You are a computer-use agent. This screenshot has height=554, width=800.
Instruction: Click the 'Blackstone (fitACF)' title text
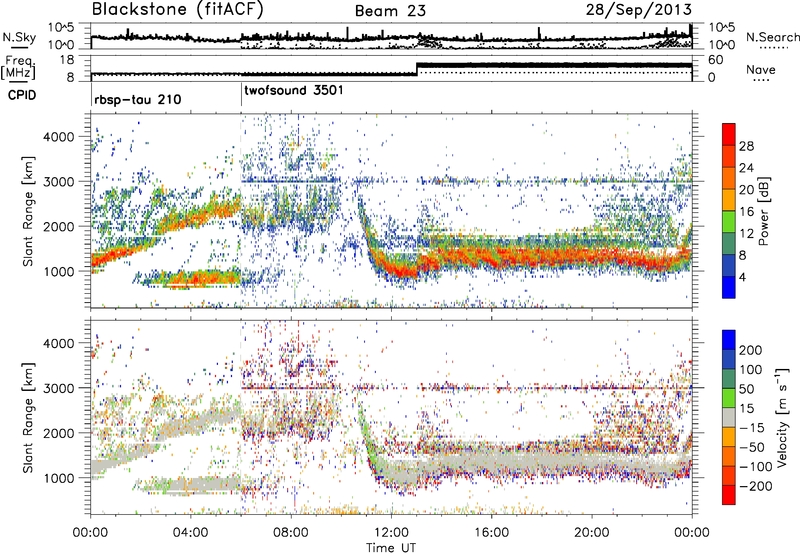coord(178,10)
